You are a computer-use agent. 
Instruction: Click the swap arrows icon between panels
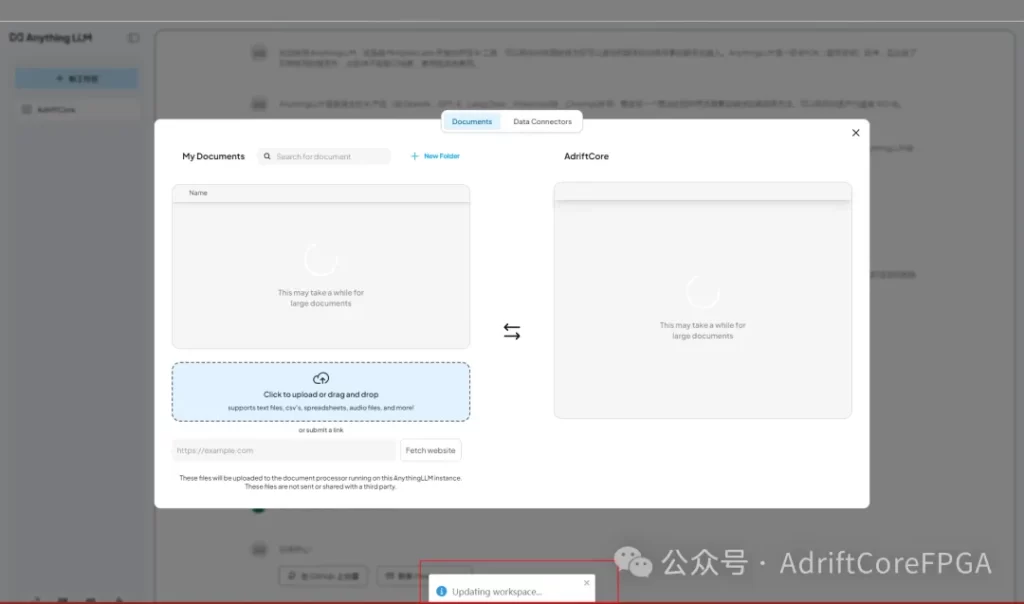tap(512, 332)
